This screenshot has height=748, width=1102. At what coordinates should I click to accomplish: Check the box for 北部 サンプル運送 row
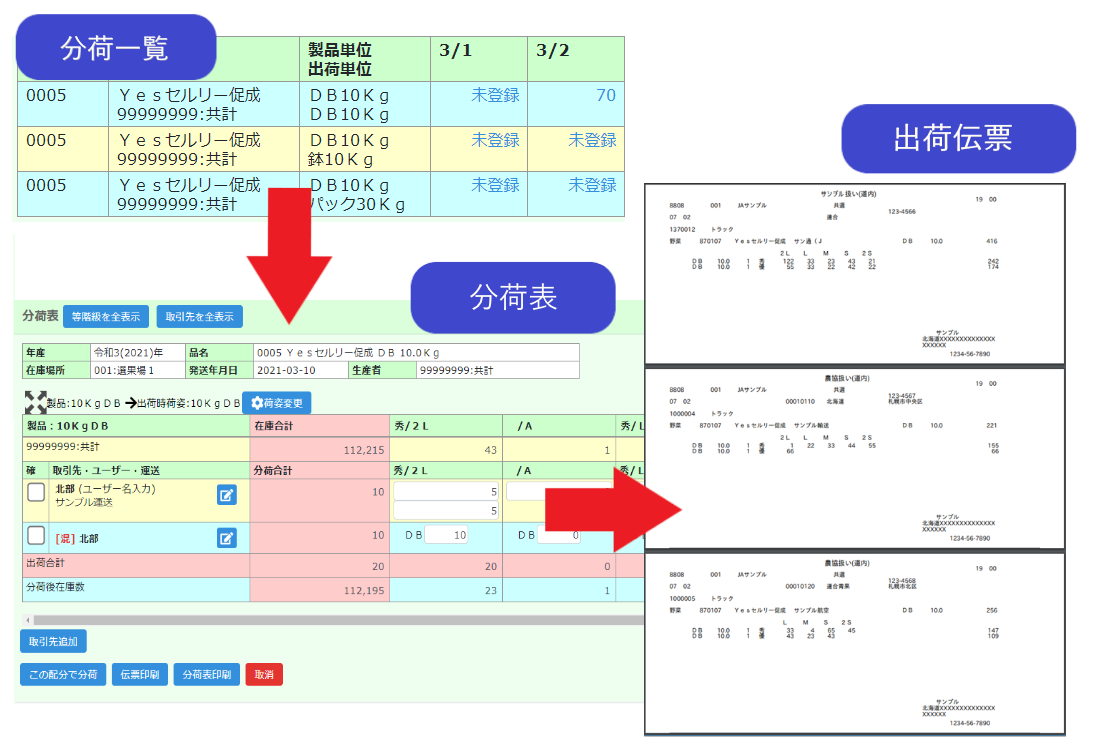point(36,493)
